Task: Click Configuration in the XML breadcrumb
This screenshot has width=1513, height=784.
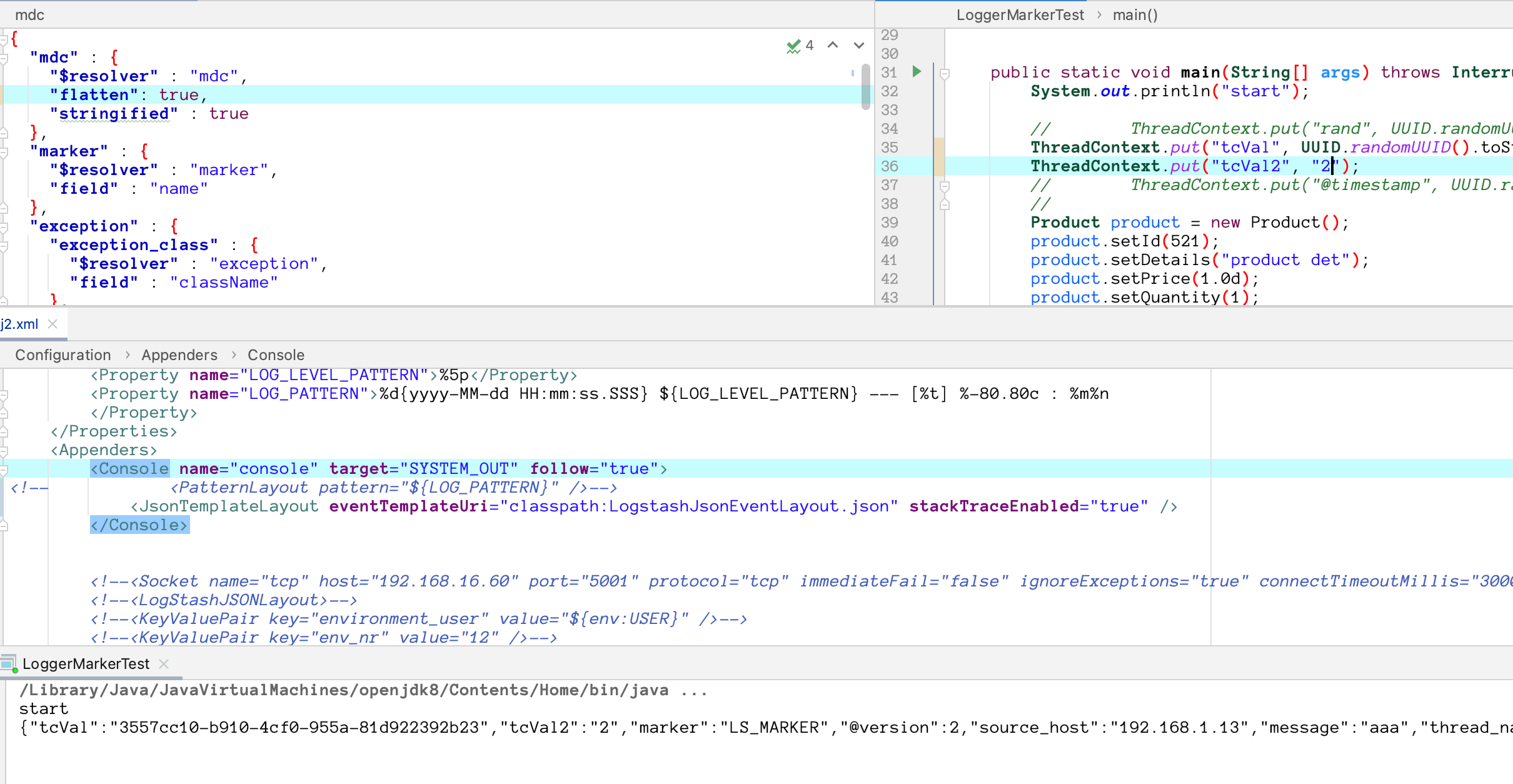Action: [x=63, y=355]
